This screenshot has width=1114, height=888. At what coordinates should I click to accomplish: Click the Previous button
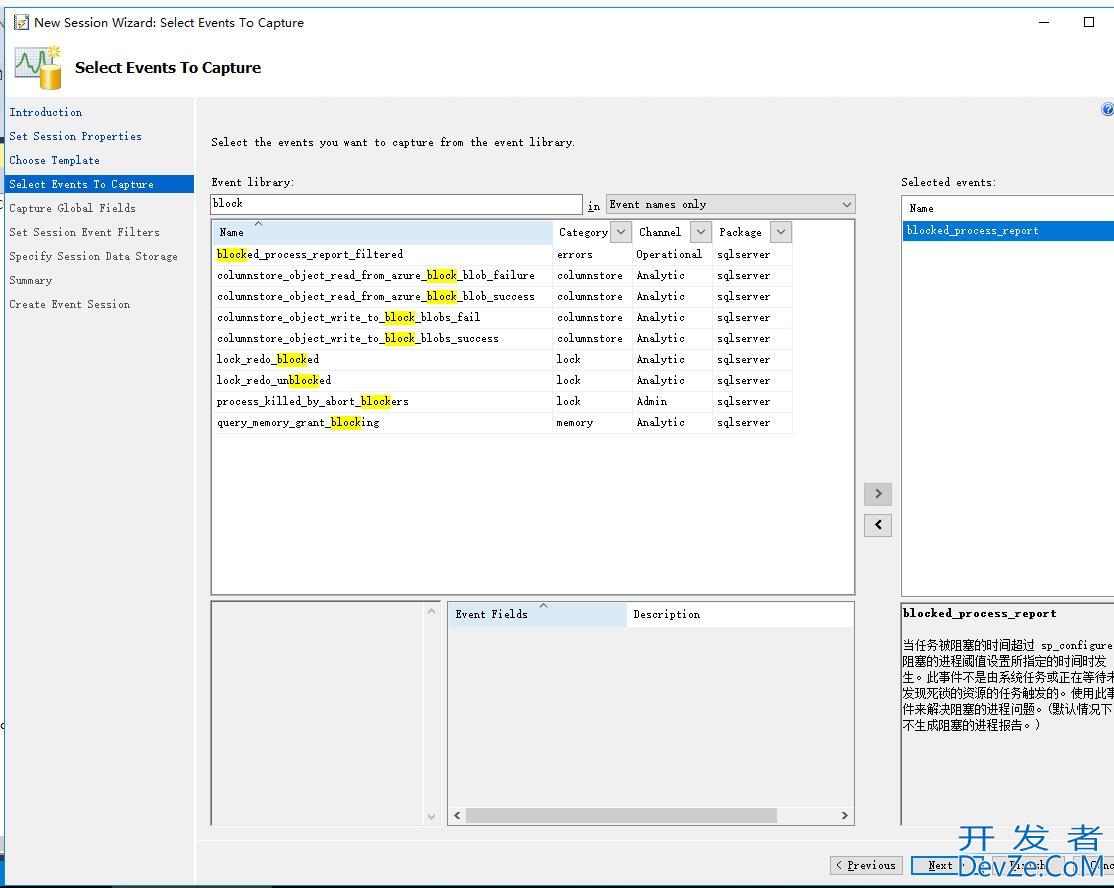click(x=866, y=865)
